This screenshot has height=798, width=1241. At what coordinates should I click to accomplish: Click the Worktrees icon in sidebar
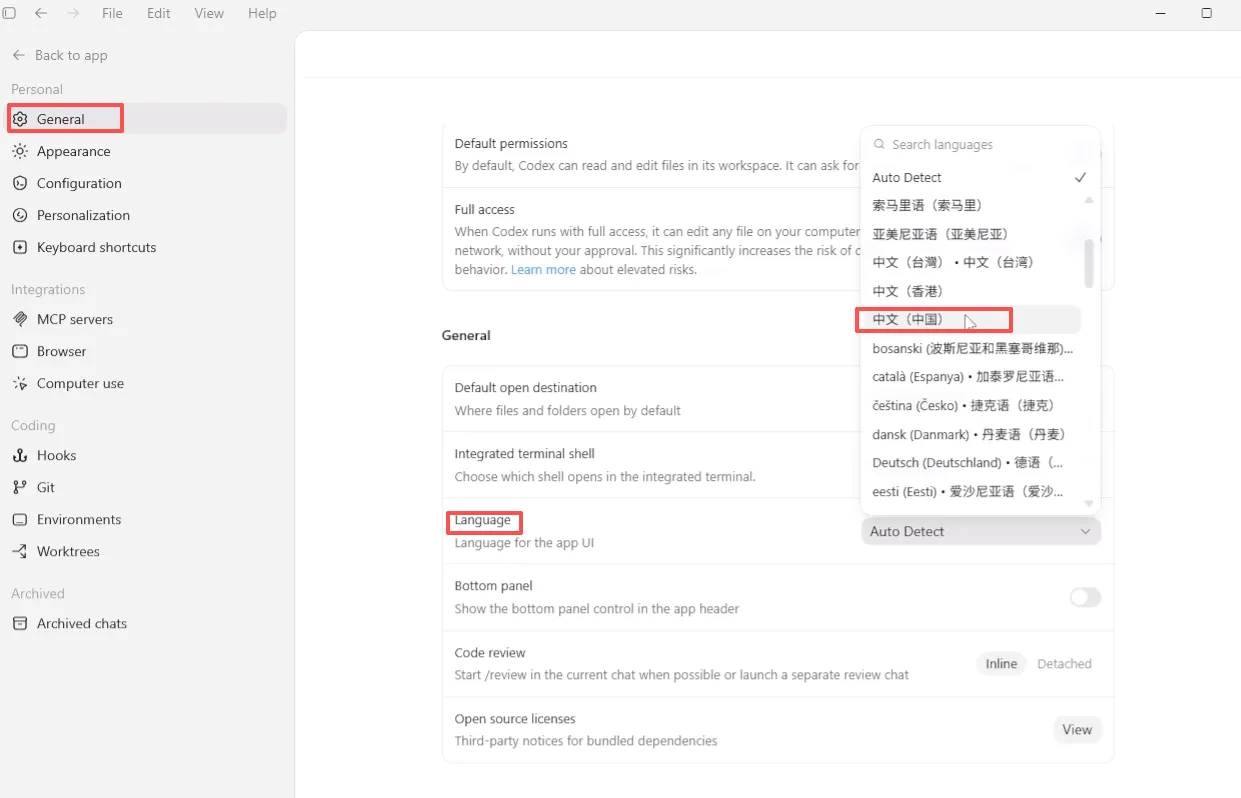(20, 551)
